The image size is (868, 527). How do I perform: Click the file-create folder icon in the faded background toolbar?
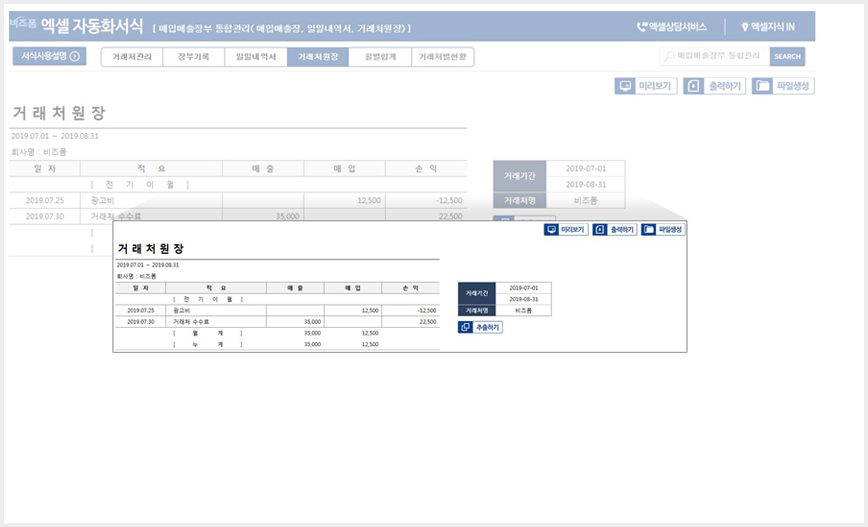click(762, 86)
